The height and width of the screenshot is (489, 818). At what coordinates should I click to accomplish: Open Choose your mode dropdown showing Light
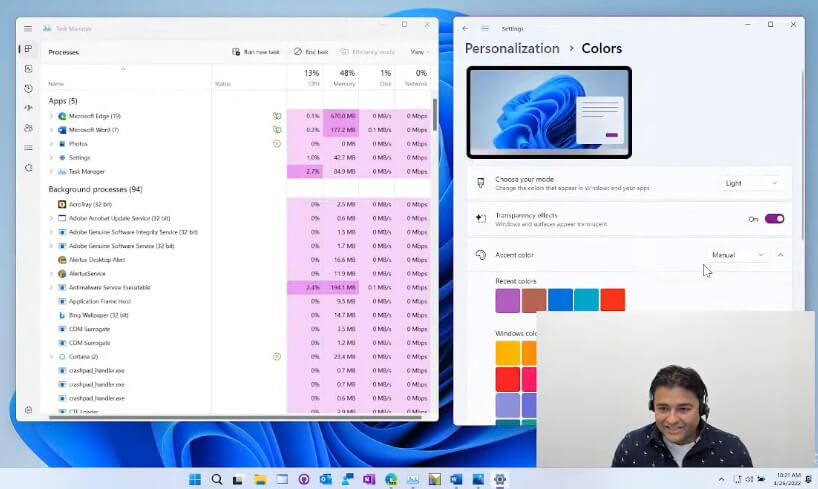[x=751, y=183]
